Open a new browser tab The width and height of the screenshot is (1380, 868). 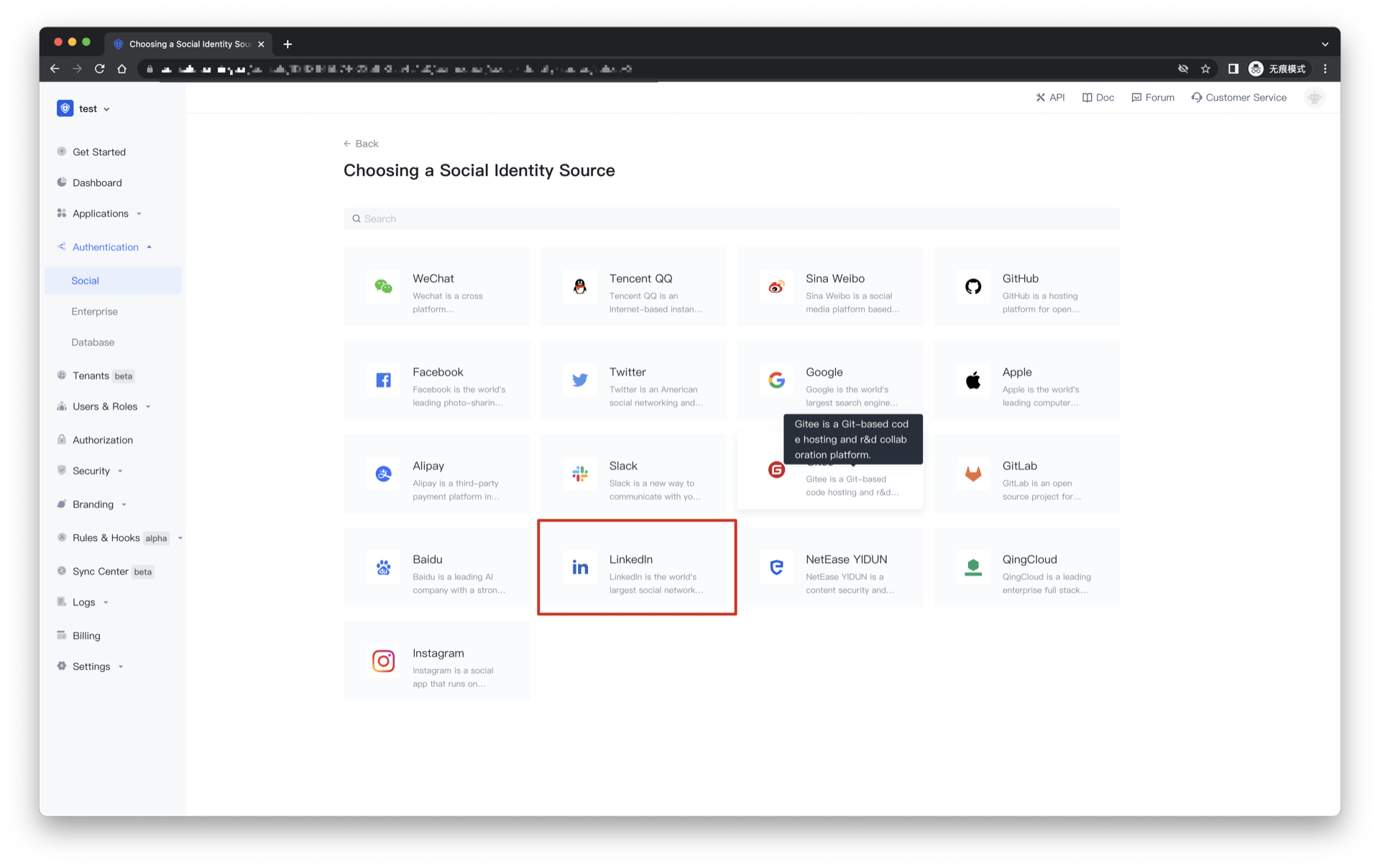click(x=287, y=44)
